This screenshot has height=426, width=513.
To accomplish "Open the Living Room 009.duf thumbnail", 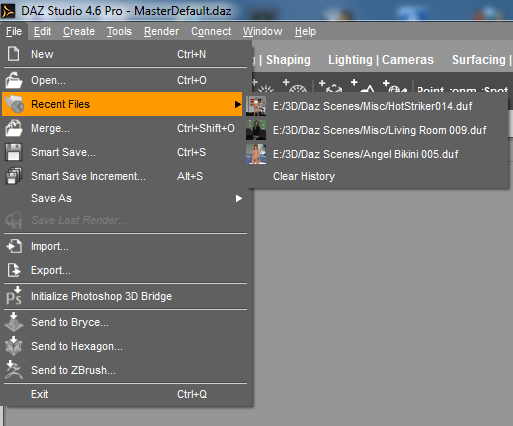I will point(256,130).
